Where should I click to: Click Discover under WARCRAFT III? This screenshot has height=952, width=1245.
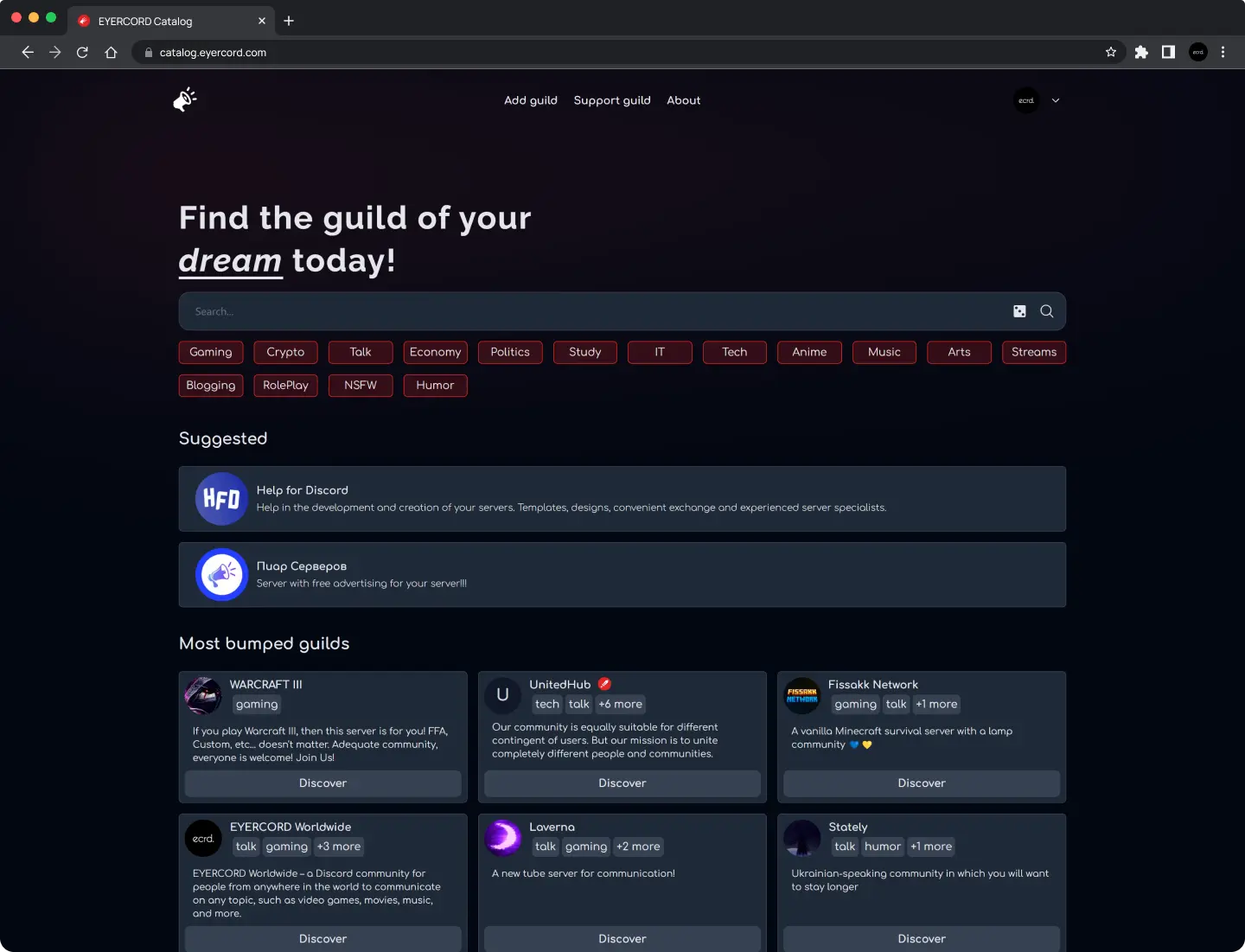click(322, 783)
